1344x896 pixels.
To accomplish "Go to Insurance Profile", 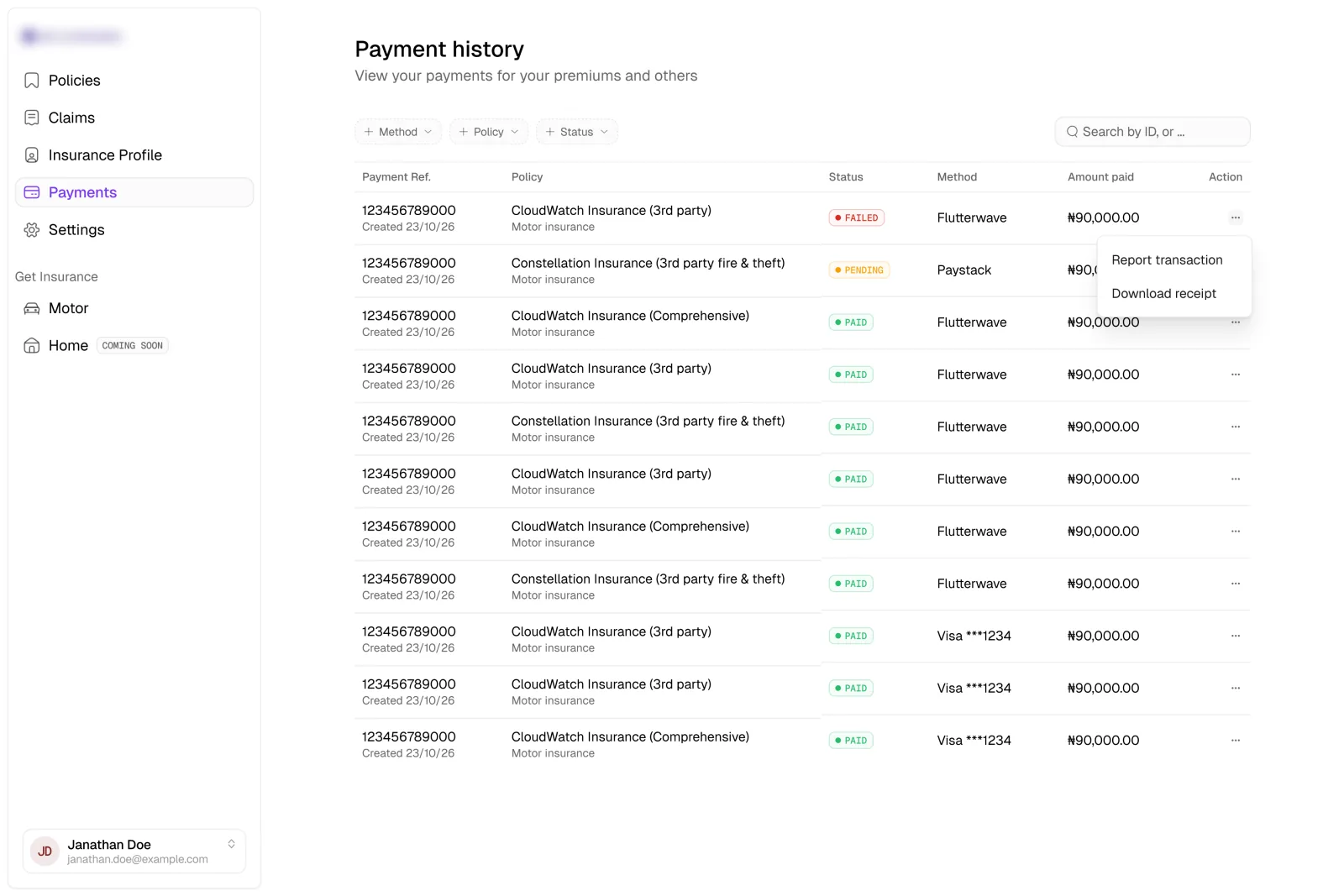I will pyautogui.click(x=134, y=155).
